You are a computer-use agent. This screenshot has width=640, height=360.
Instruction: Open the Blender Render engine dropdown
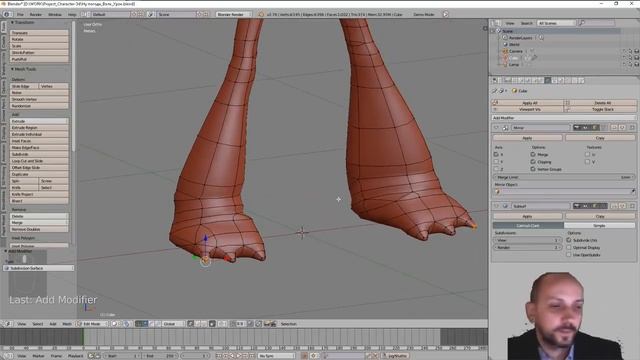[233, 14]
